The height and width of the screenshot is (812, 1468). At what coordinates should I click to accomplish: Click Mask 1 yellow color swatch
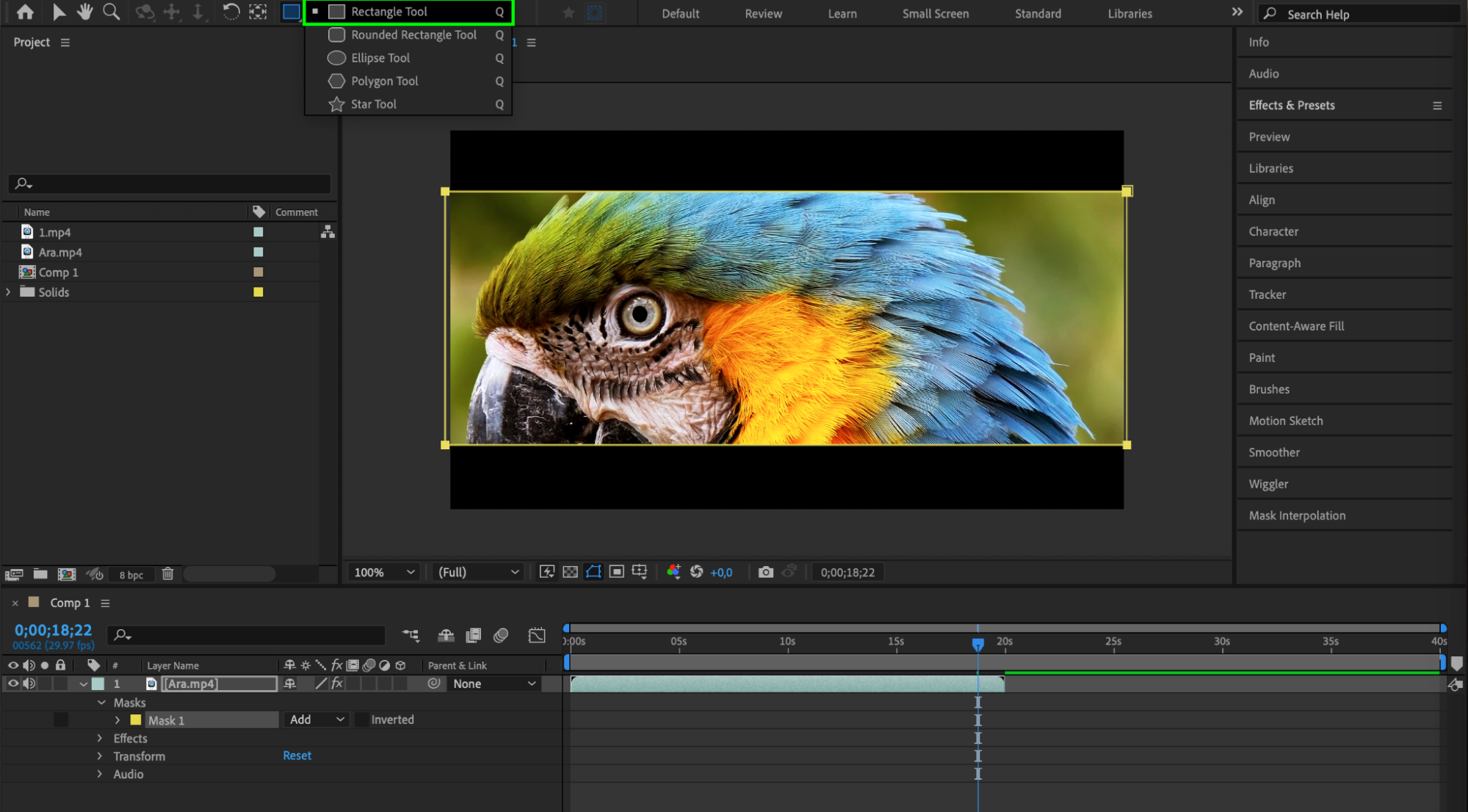[136, 720]
